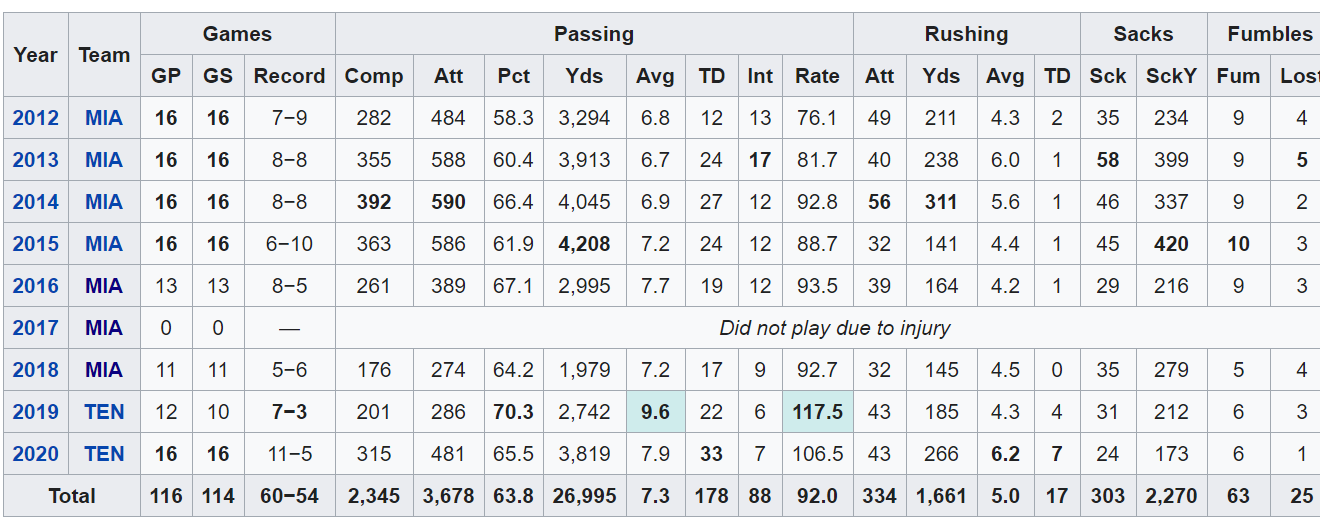Open the 2016 season year link
Image resolution: width=1320 pixels, height=528 pixels.
click(x=35, y=286)
